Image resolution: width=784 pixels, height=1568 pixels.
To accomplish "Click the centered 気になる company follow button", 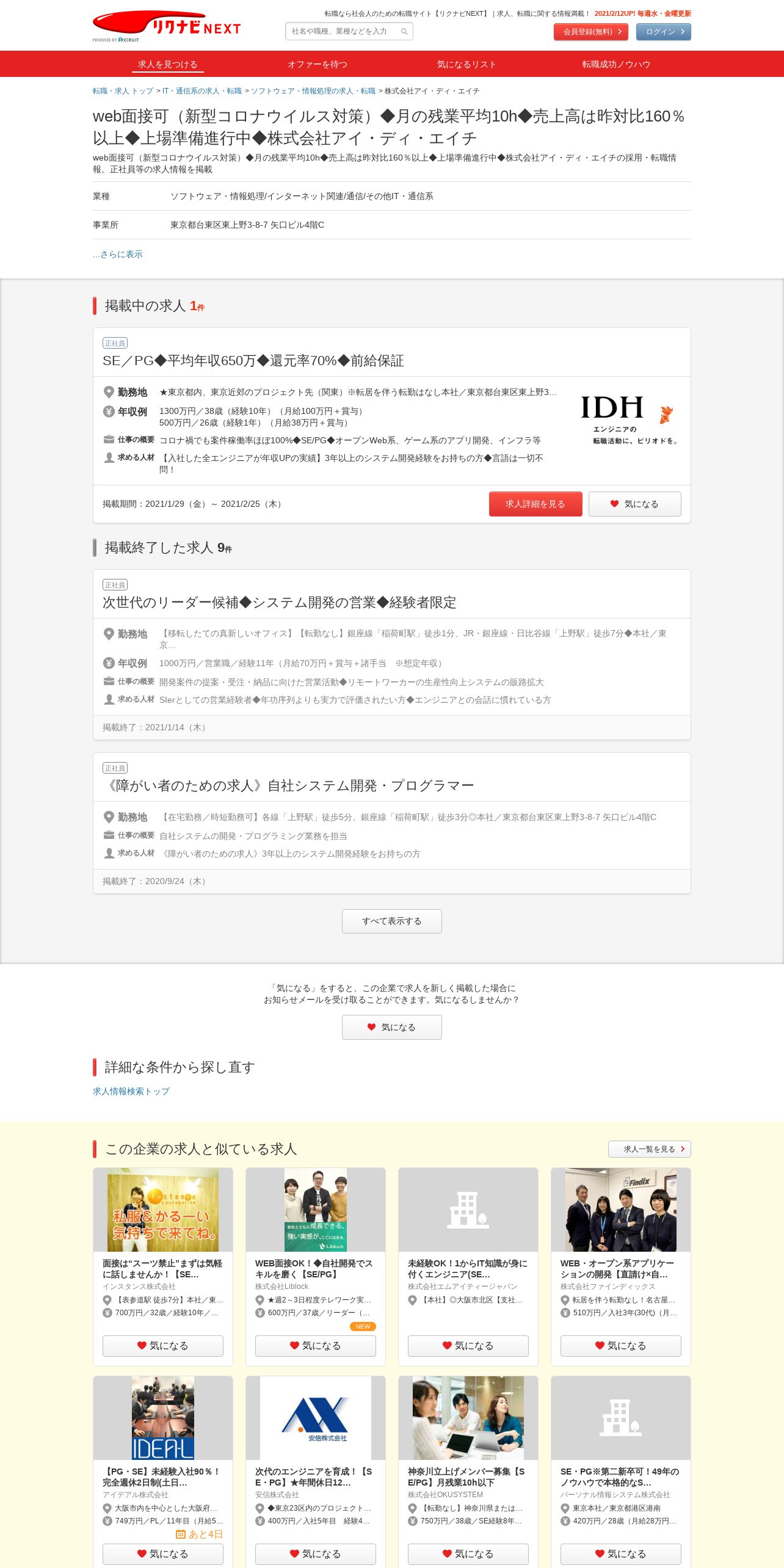I will (x=392, y=1027).
